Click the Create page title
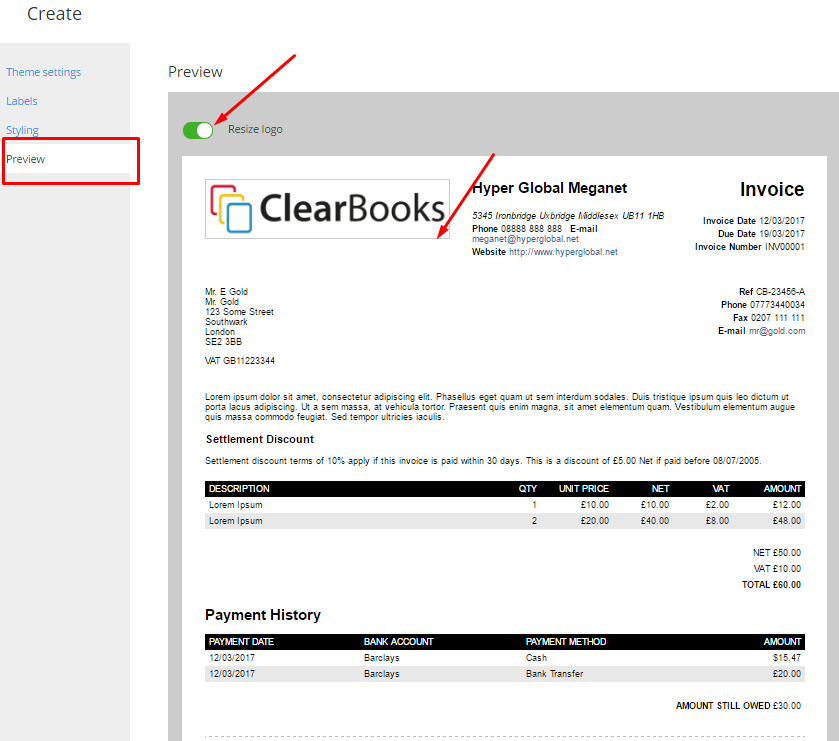The image size is (839, 741). [55, 14]
